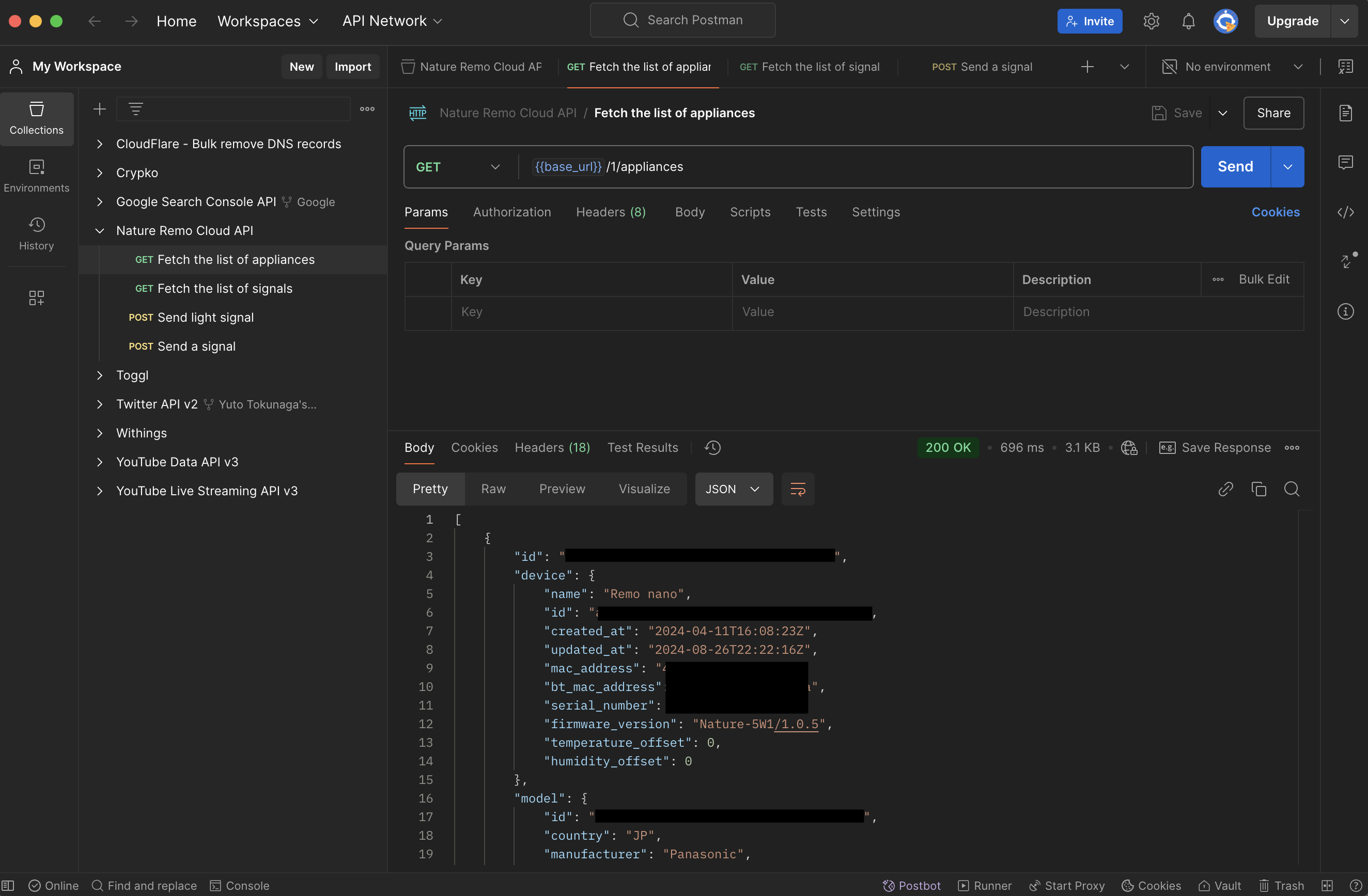The height and width of the screenshot is (896, 1368).
Task: Switch to the Authorization tab
Action: click(511, 212)
